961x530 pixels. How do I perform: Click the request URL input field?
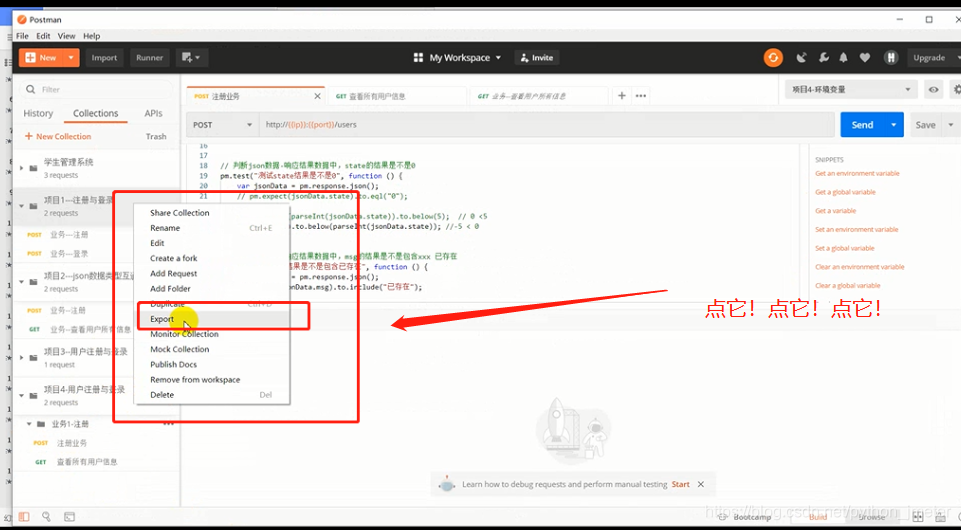547,124
